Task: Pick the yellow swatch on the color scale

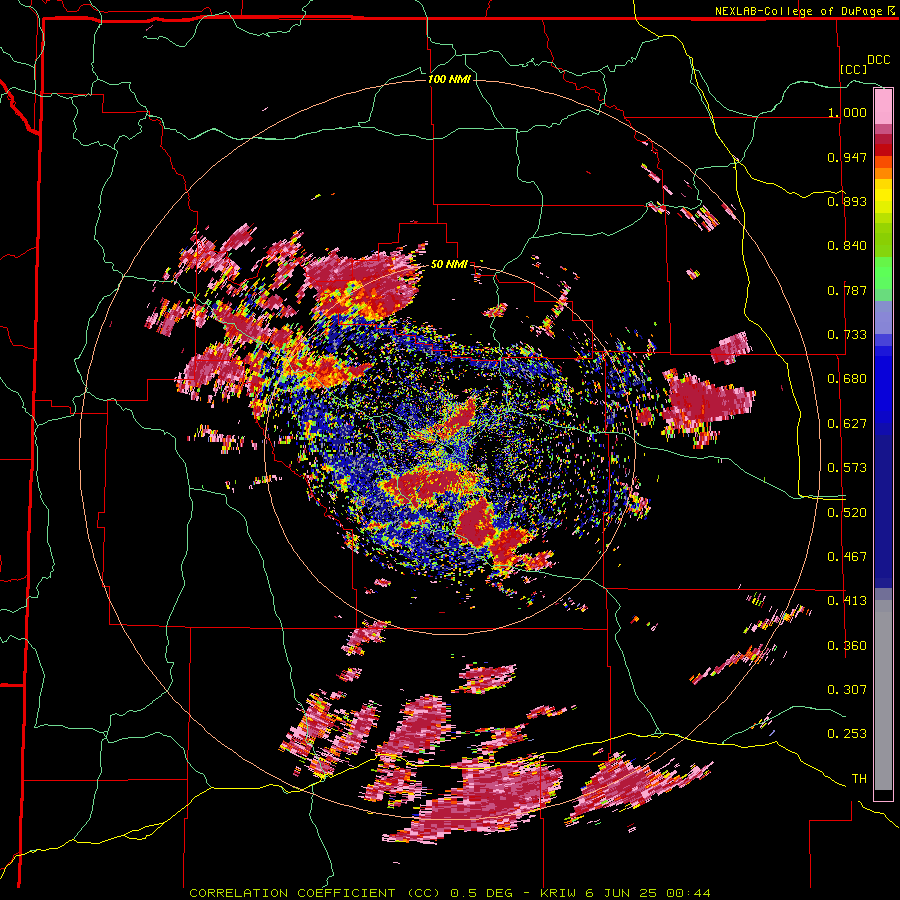Action: coord(883,197)
